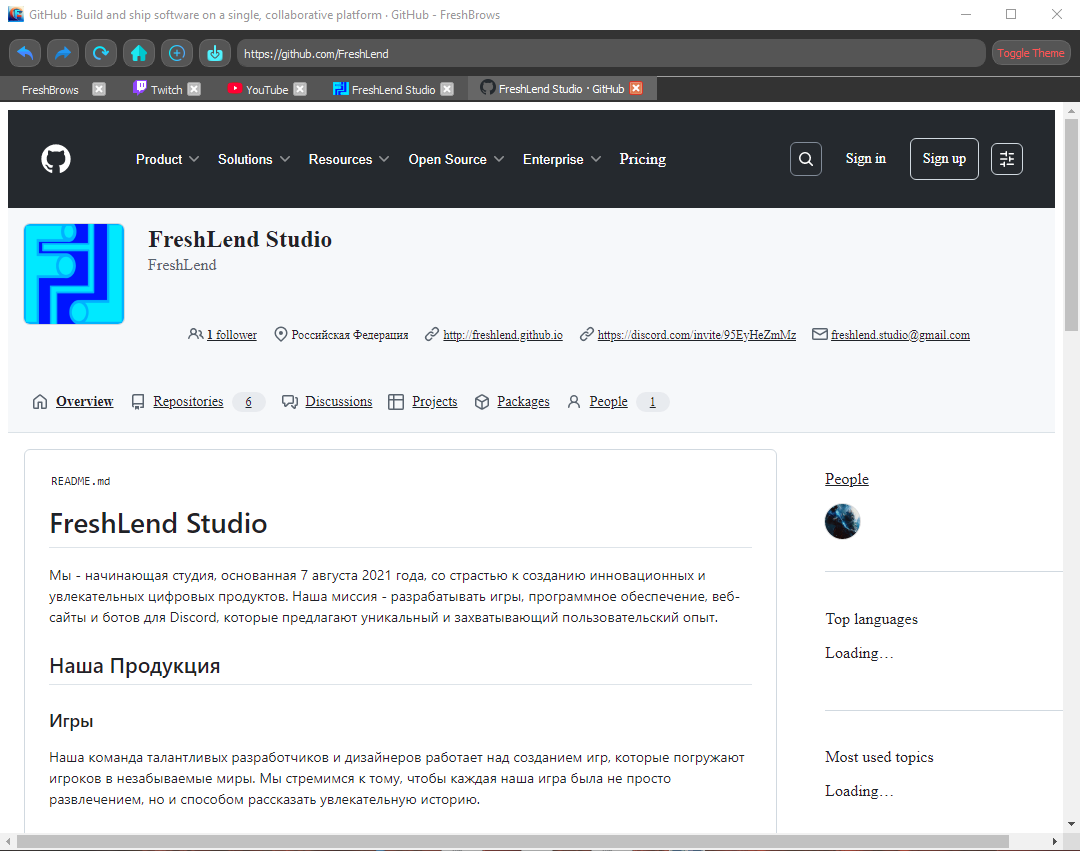Open the Packages section
This screenshot has width=1080, height=851.
[523, 401]
